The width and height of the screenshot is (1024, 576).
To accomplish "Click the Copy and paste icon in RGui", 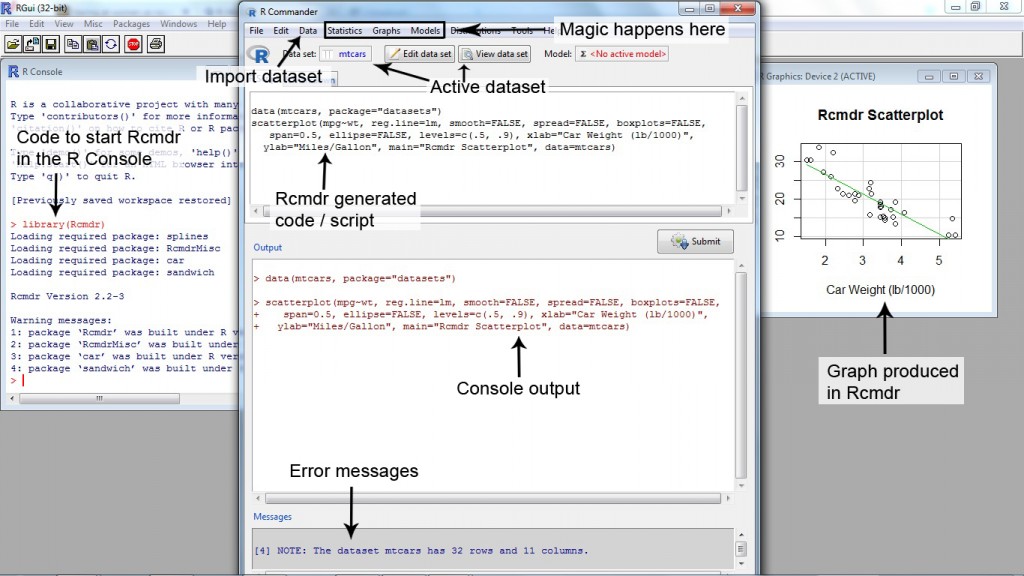I will tap(111, 44).
